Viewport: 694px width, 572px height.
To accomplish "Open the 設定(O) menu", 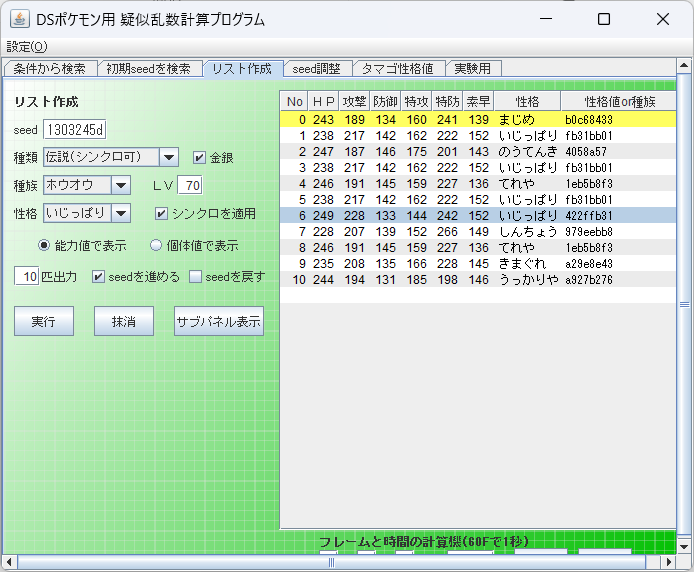I will (27, 46).
